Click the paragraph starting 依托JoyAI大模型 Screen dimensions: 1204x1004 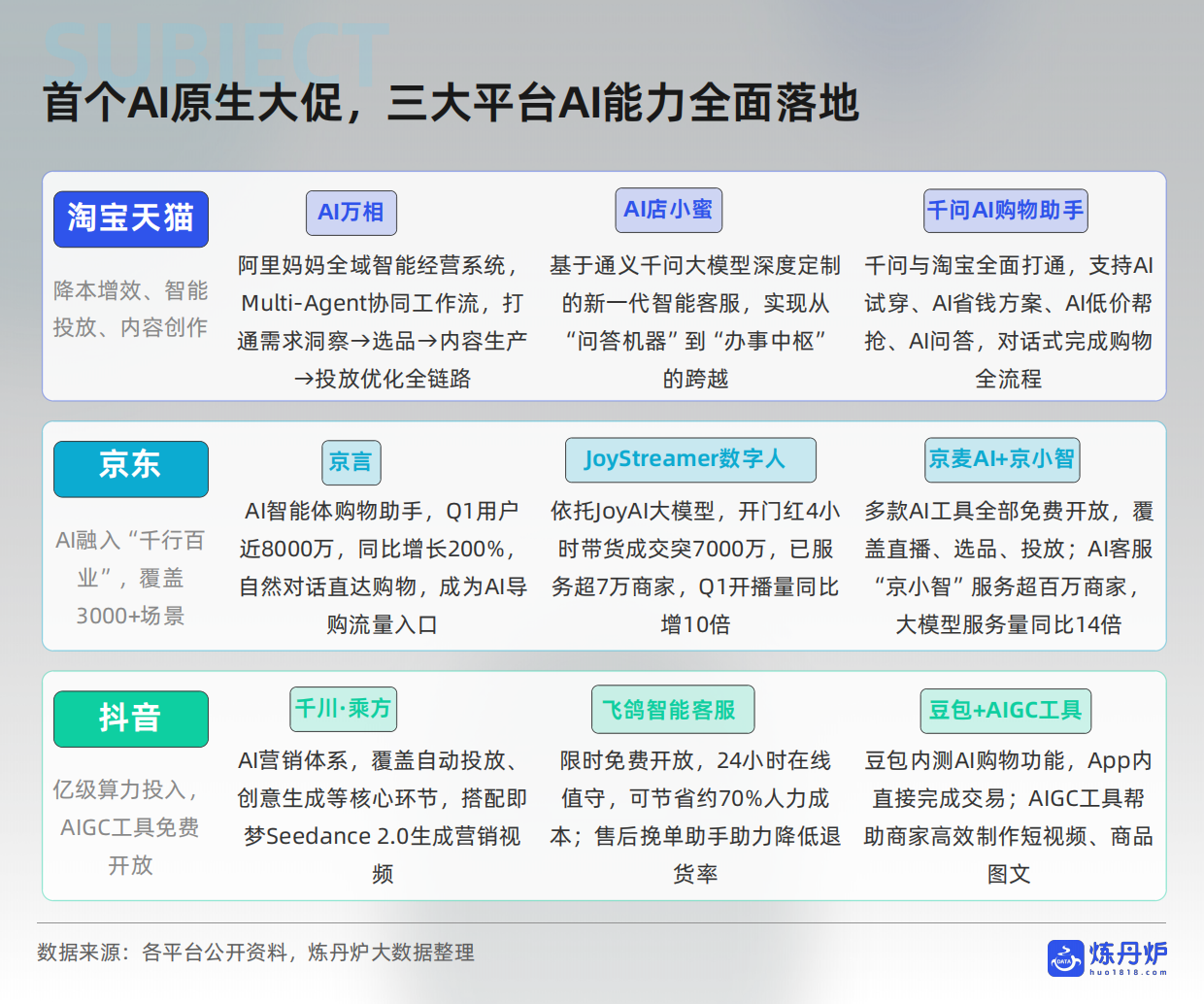click(695, 568)
